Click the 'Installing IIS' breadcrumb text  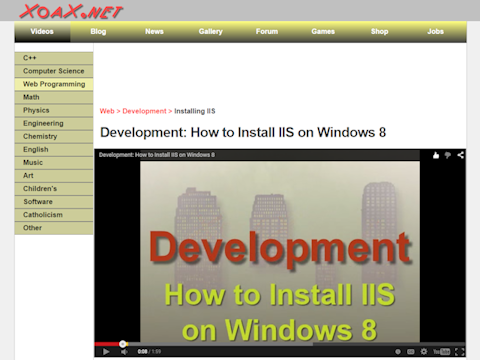click(x=195, y=111)
